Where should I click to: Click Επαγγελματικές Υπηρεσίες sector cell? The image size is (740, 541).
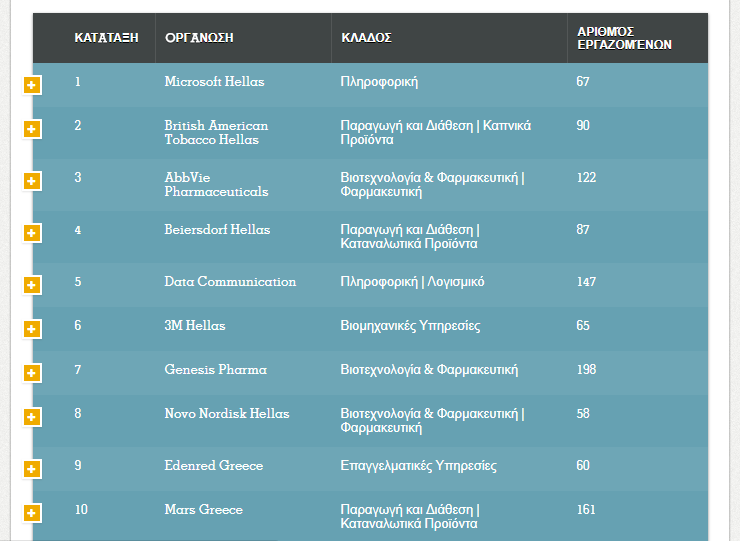tap(419, 465)
